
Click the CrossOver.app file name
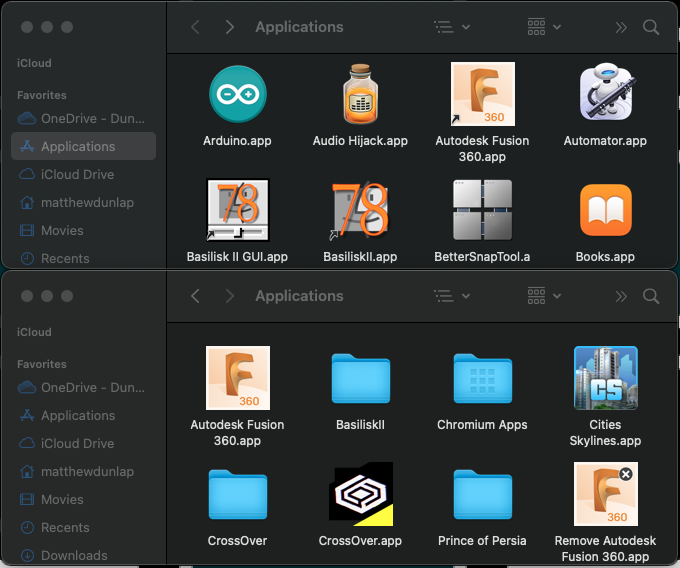coord(360,541)
